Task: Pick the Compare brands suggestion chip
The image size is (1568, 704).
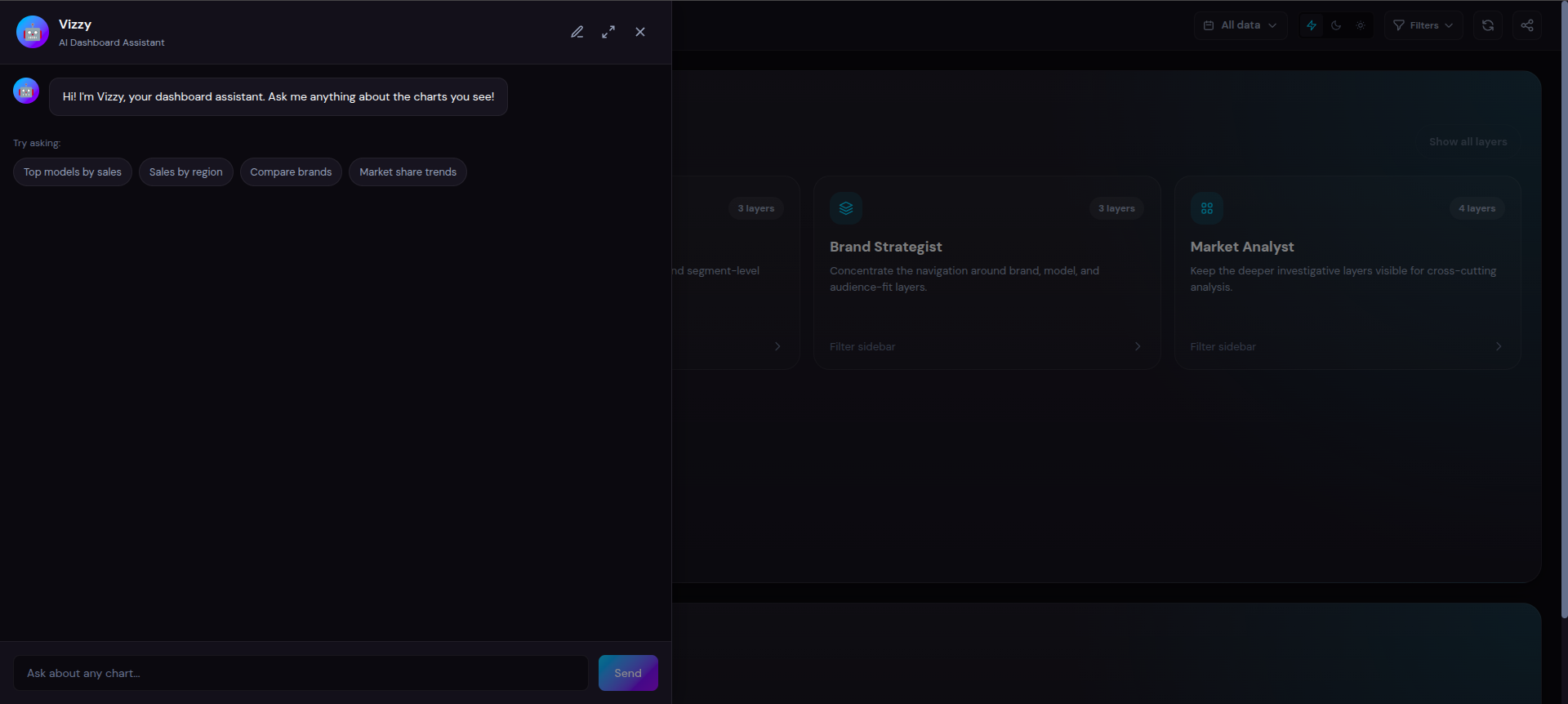Action: coord(291,172)
